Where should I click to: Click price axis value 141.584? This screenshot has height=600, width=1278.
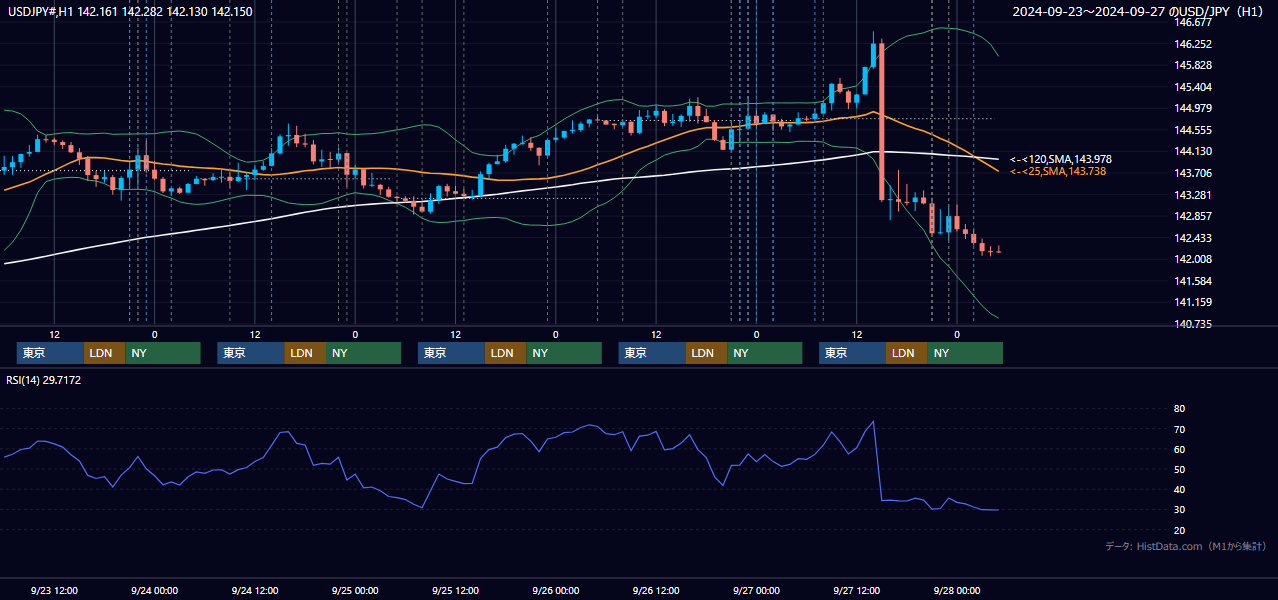(1194, 281)
